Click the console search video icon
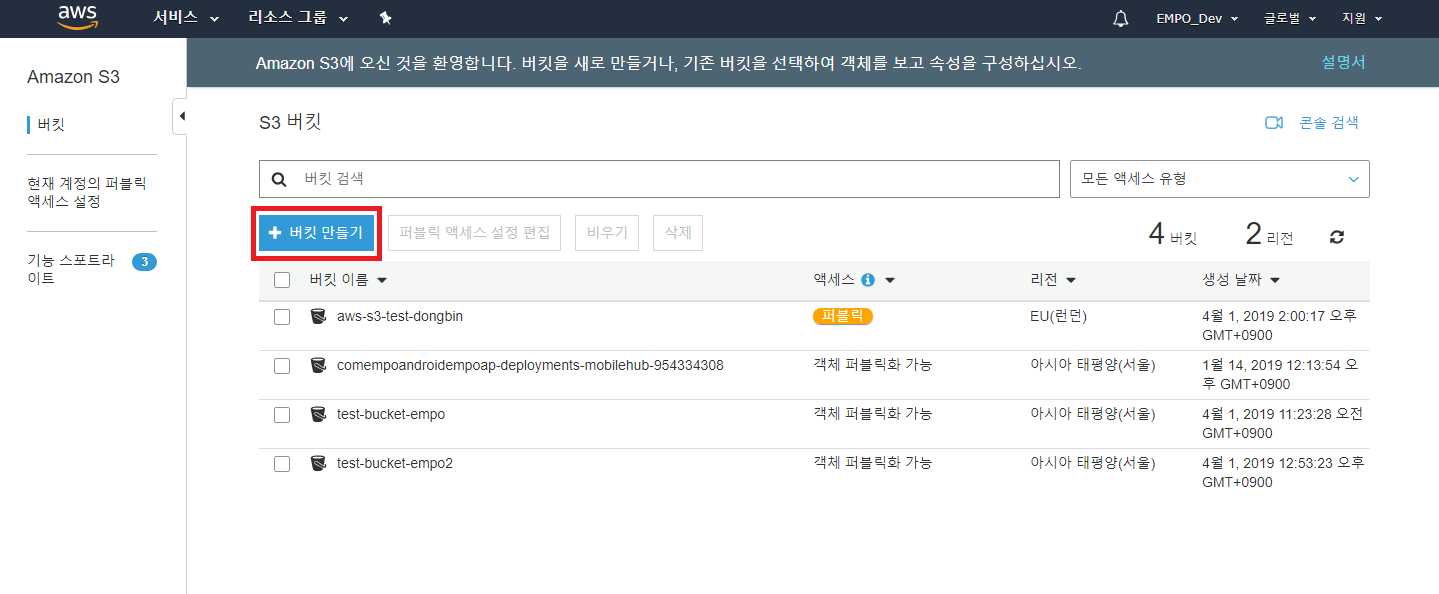This screenshot has height=594, width=1439. coord(1274,123)
